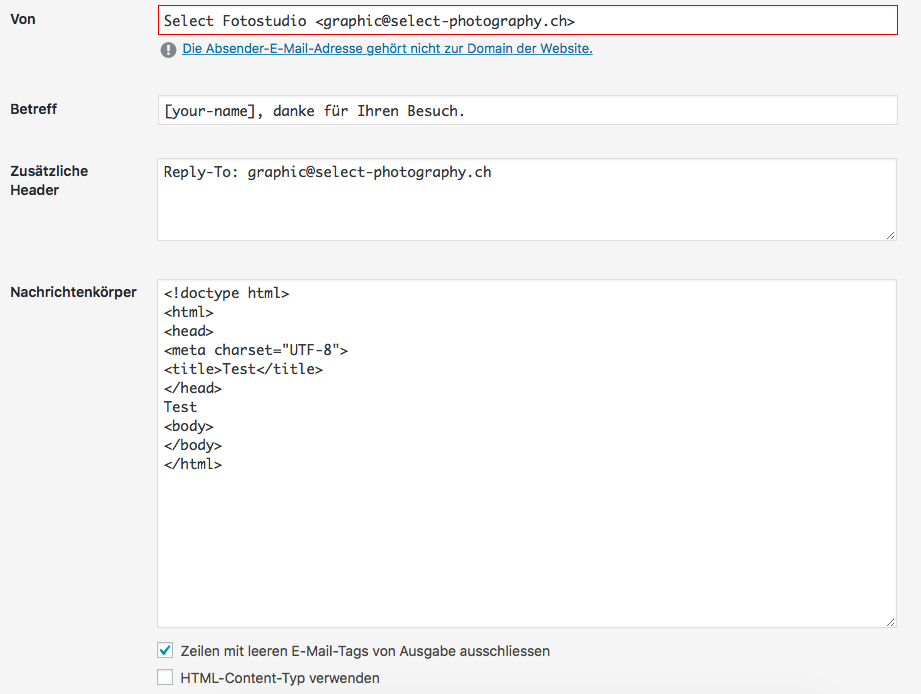
Task: Click the Nachrichtenkörper message body textarea
Action: (x=527, y=453)
